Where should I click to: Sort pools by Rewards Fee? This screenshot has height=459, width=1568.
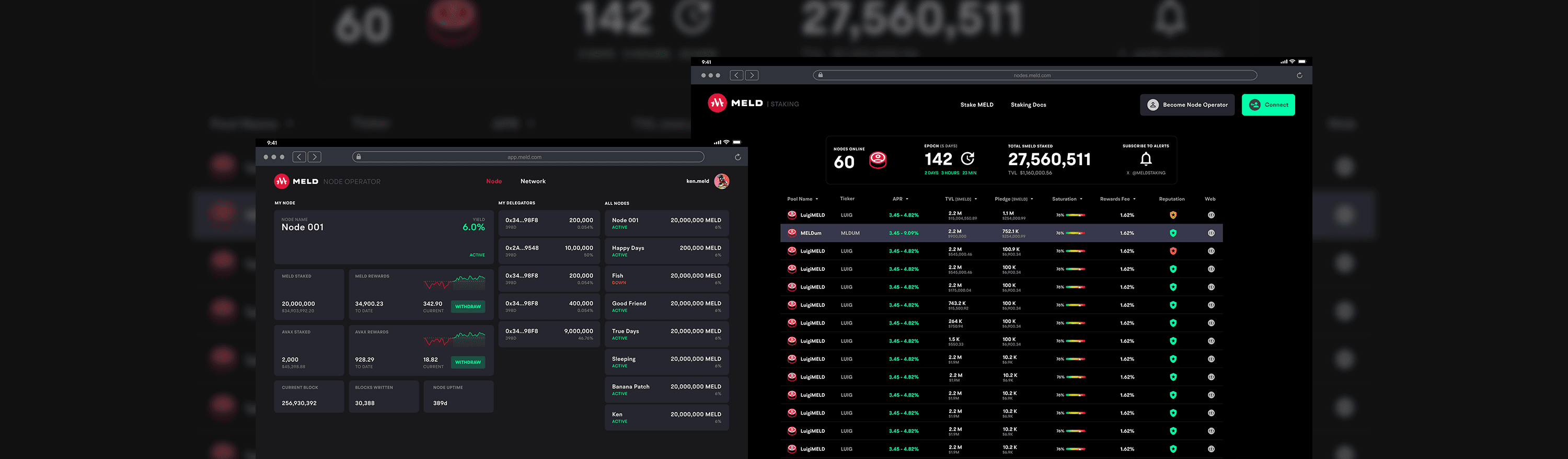(1117, 199)
